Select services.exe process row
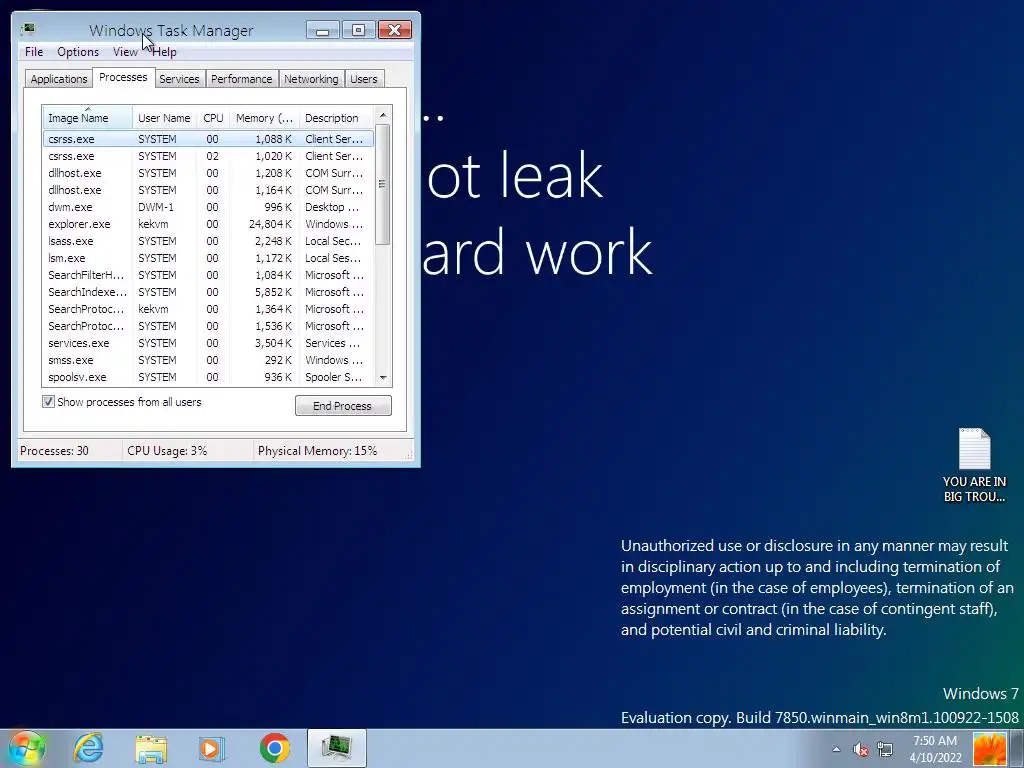1024x768 pixels. tap(208, 343)
